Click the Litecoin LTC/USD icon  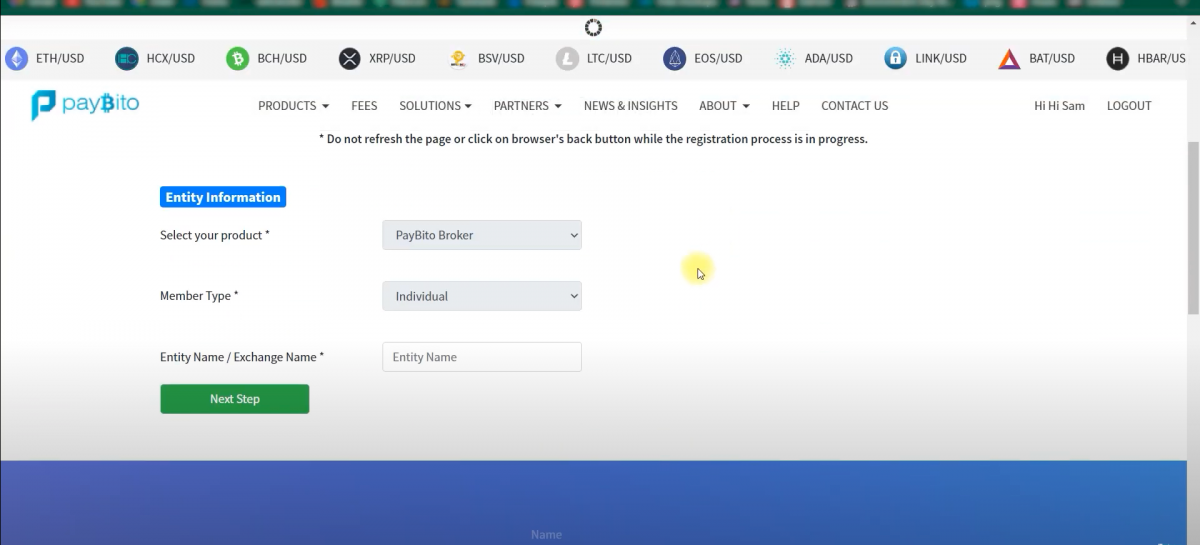(567, 59)
